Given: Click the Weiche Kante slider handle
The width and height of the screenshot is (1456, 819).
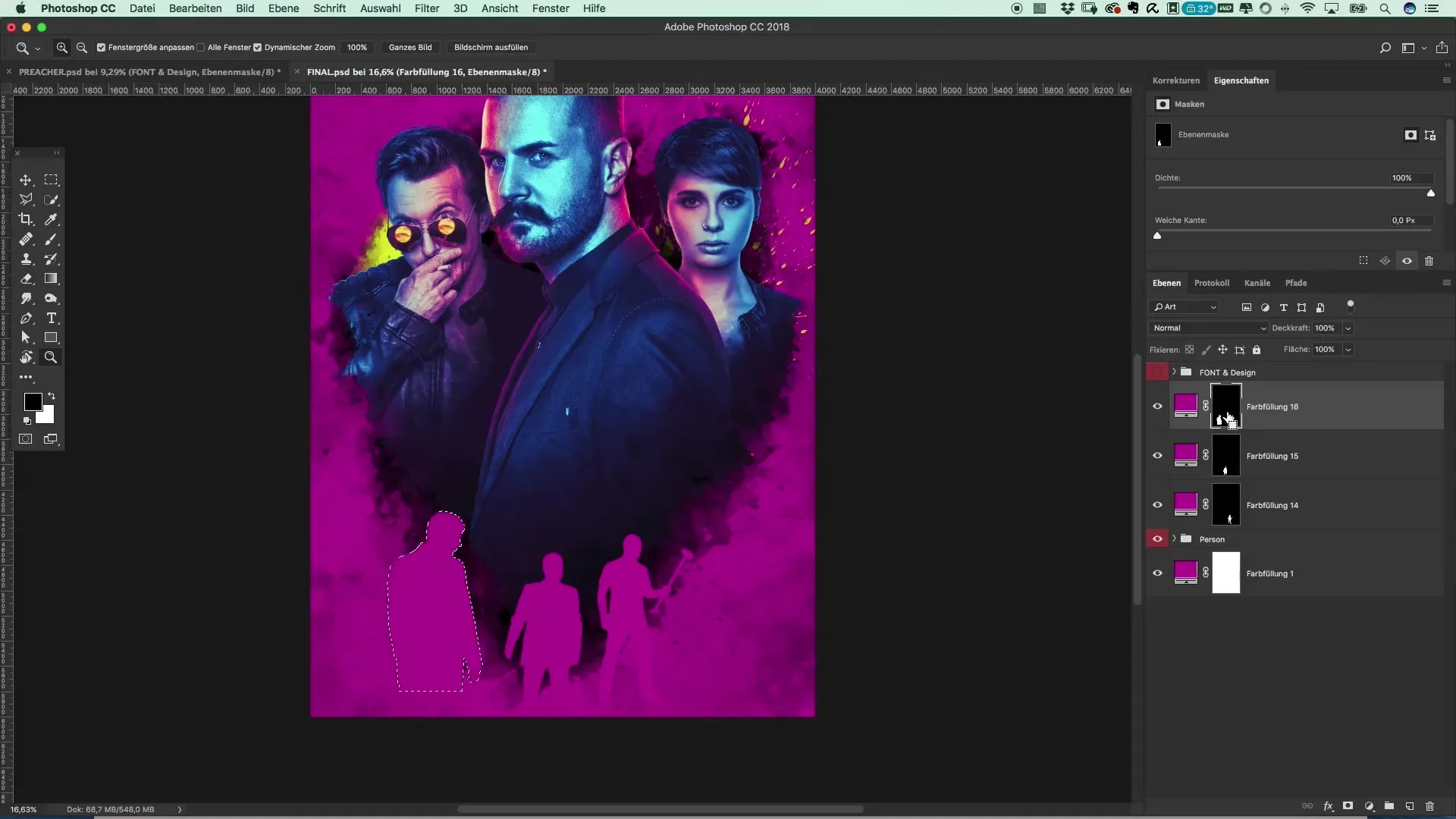Looking at the screenshot, I should pos(1157,236).
